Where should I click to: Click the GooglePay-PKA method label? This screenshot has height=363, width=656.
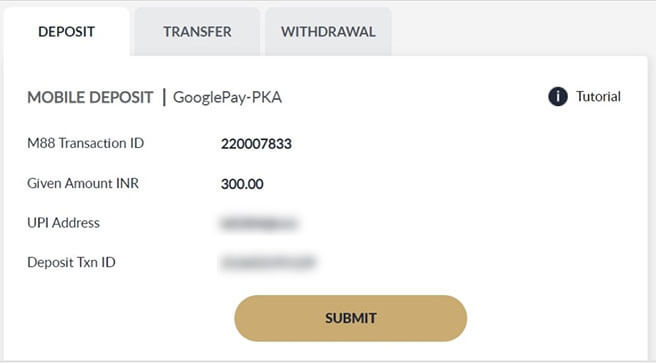coord(227,97)
